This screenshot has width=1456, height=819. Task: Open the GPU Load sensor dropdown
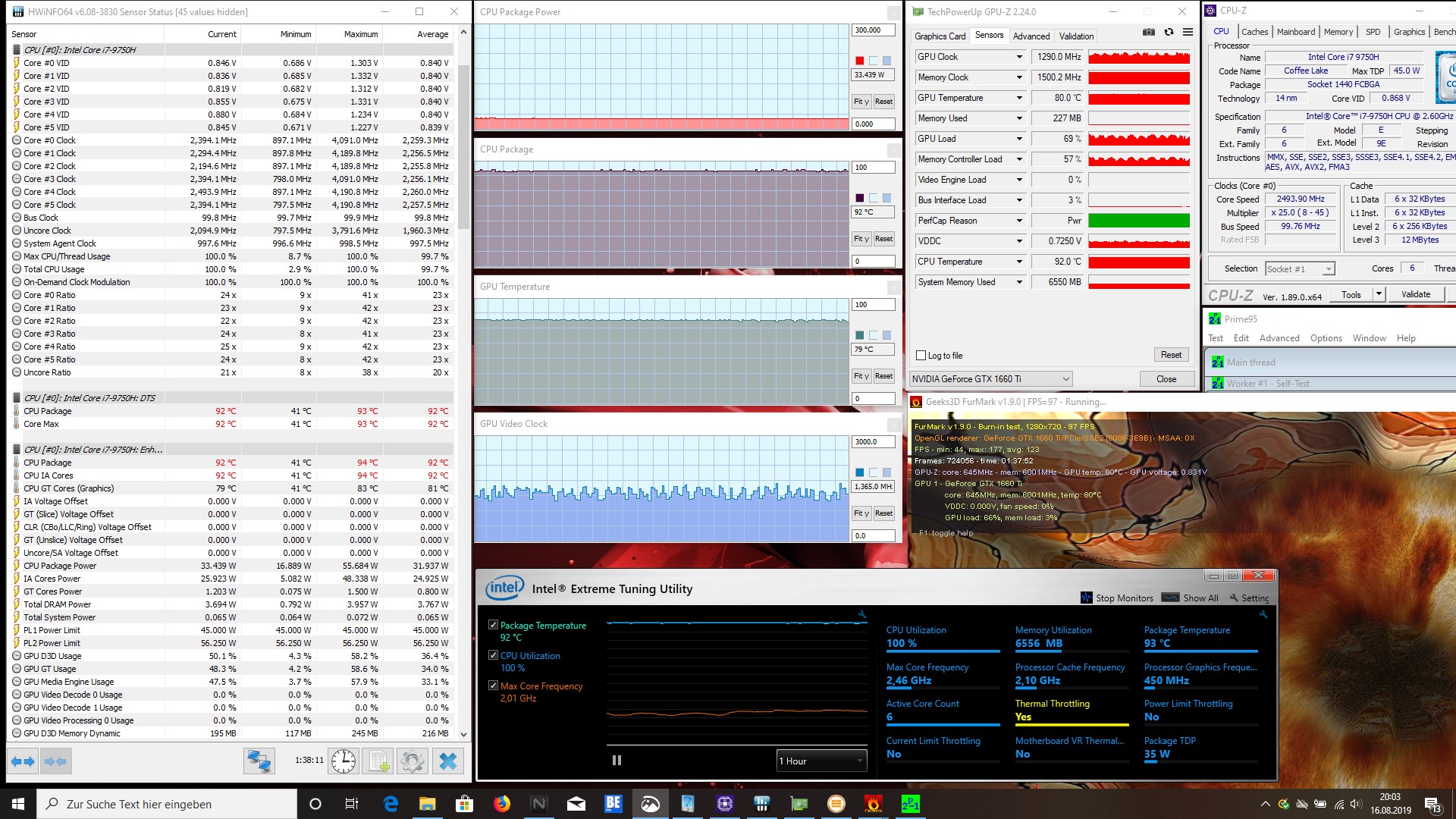pyautogui.click(x=1019, y=139)
